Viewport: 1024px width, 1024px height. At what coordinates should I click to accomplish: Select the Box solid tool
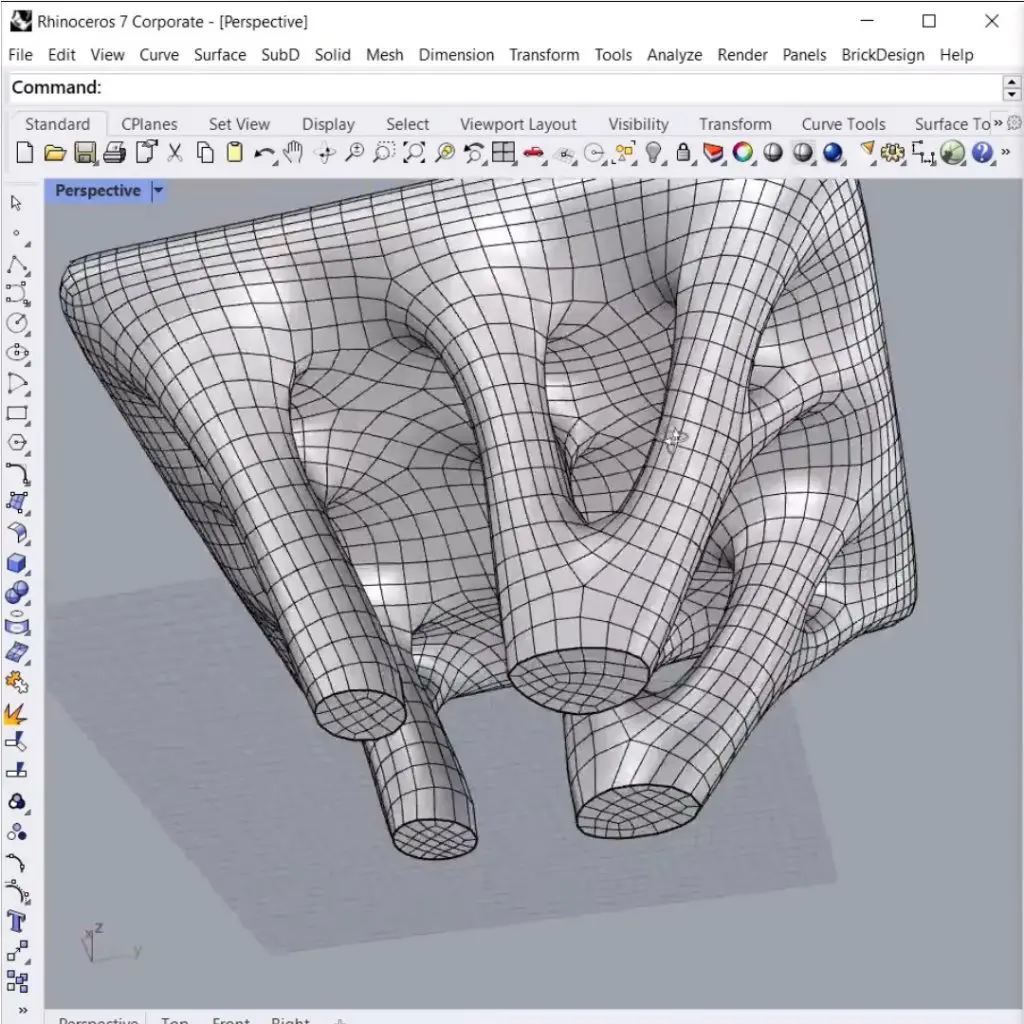(x=17, y=563)
